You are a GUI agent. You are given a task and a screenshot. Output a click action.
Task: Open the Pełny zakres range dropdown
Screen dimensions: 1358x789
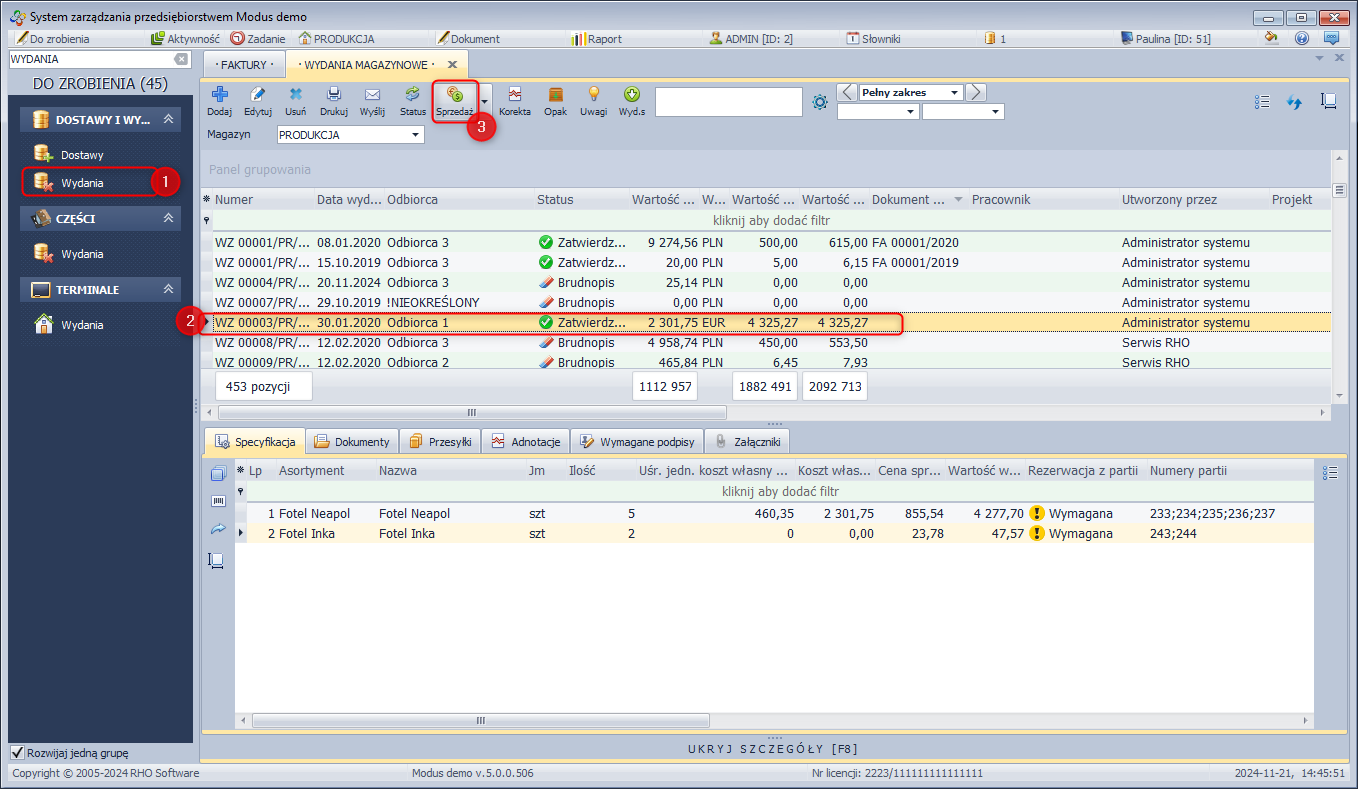click(x=955, y=93)
